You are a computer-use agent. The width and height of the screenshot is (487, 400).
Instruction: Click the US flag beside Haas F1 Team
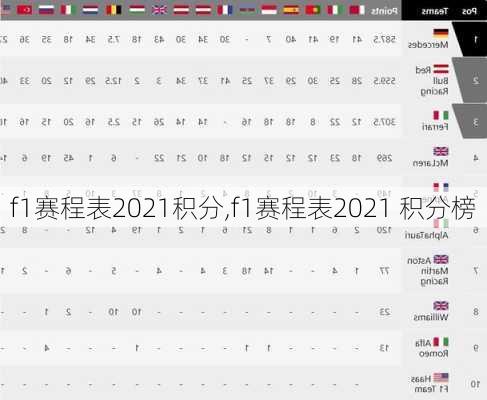tap(441, 378)
